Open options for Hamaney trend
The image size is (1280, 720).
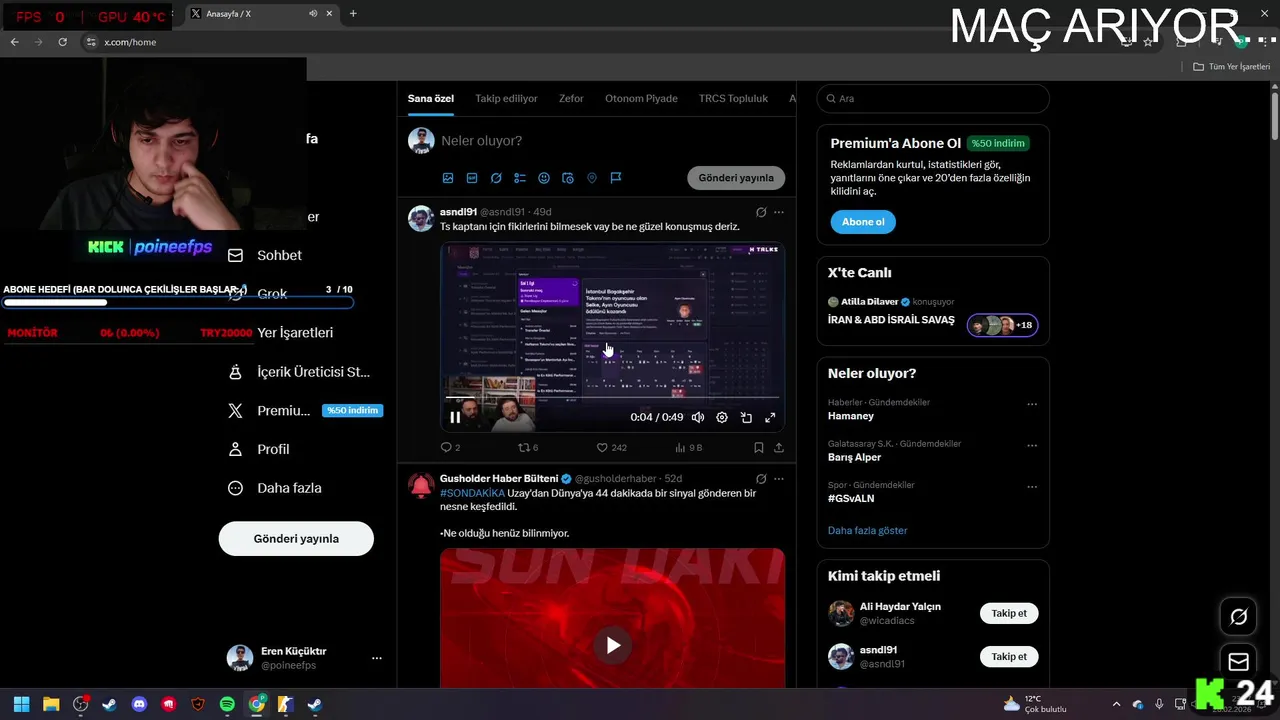[x=1032, y=404]
